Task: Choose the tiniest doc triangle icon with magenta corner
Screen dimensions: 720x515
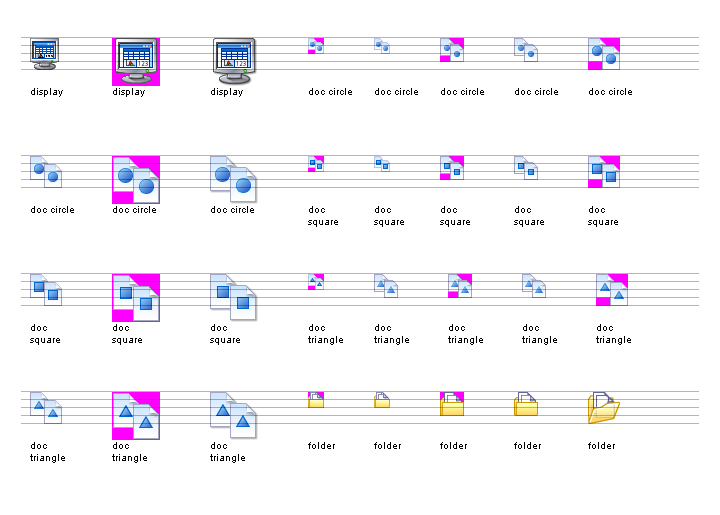Action: (x=316, y=281)
